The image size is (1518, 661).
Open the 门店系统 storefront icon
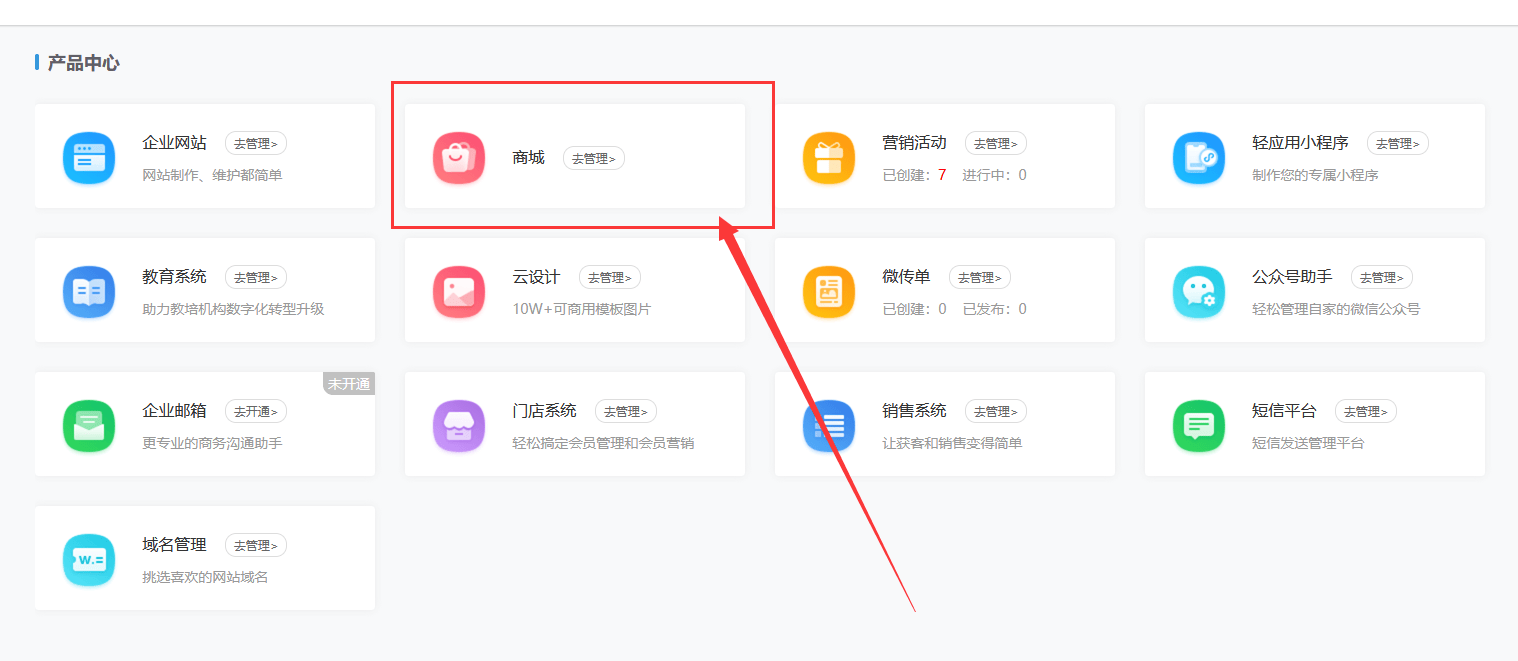459,426
